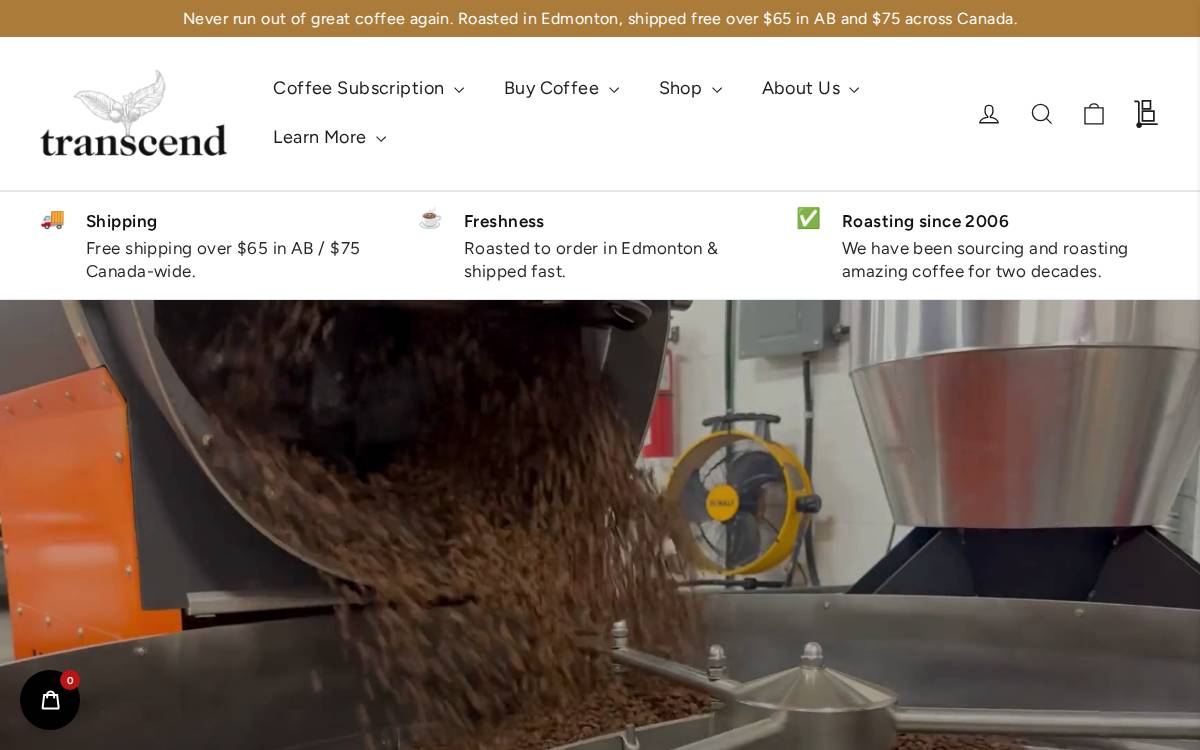Click the shipping truck emoji icon

pyautogui.click(x=52, y=219)
